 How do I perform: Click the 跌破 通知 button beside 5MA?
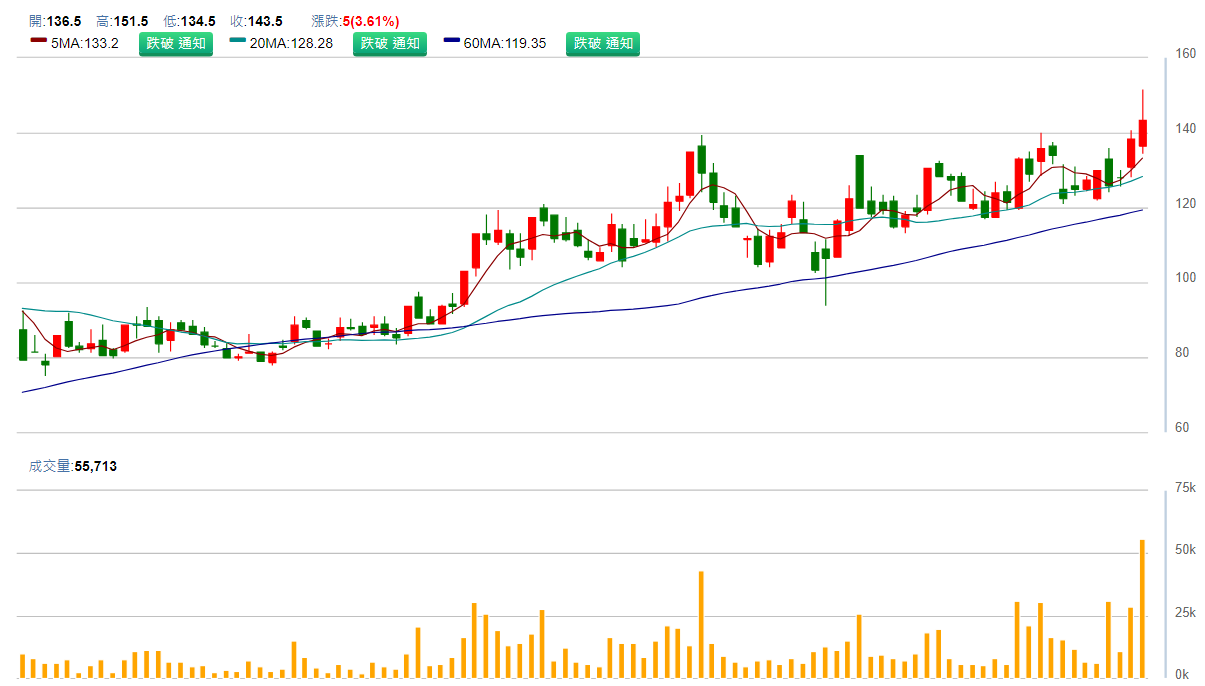[x=176, y=43]
